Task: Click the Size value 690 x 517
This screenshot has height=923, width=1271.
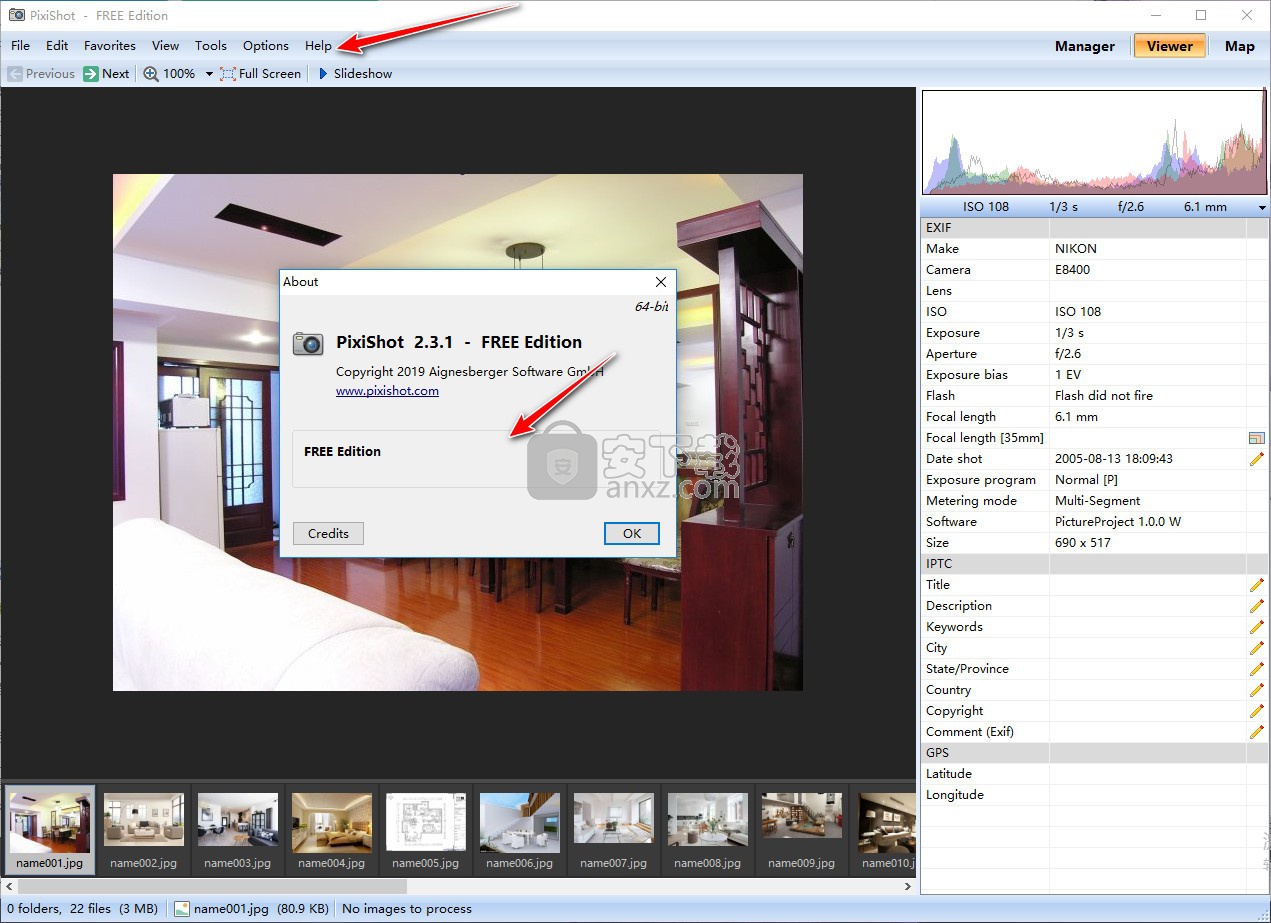Action: click(1083, 543)
